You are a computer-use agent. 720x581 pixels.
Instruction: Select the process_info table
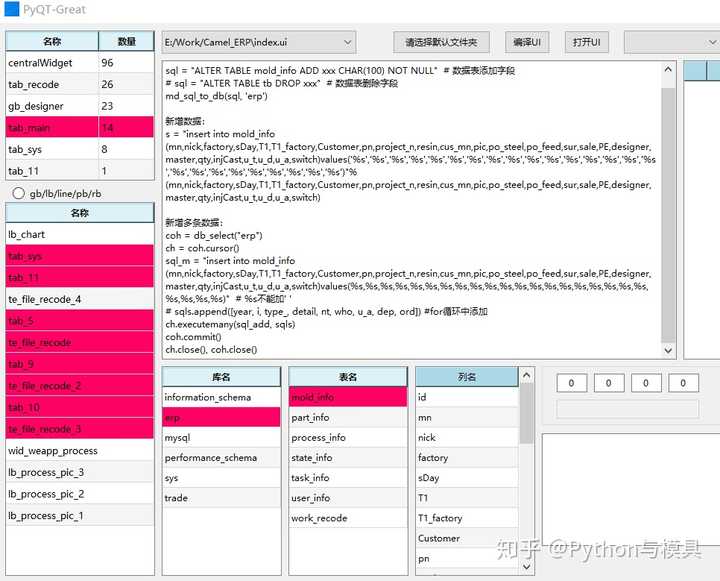[348, 438]
